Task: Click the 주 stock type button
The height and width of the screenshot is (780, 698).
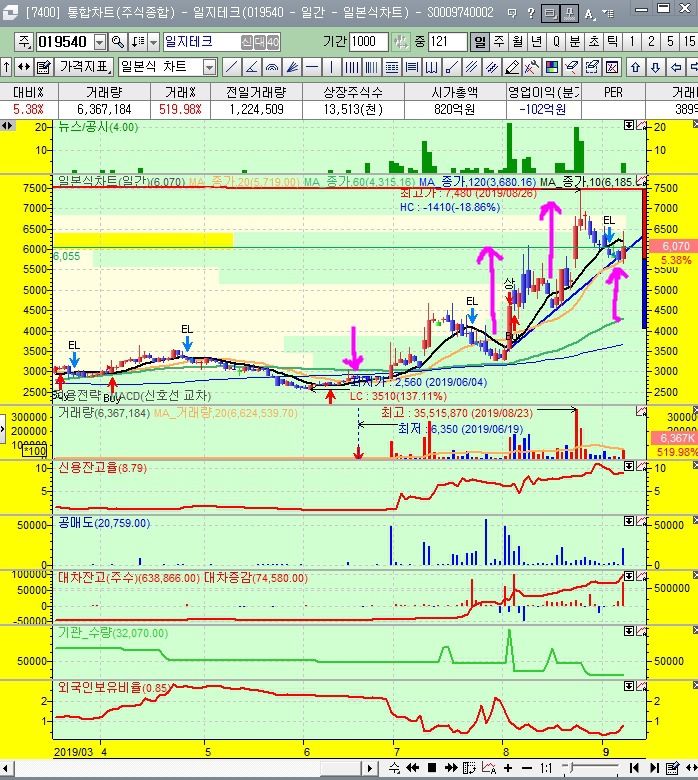Action: tap(24, 42)
